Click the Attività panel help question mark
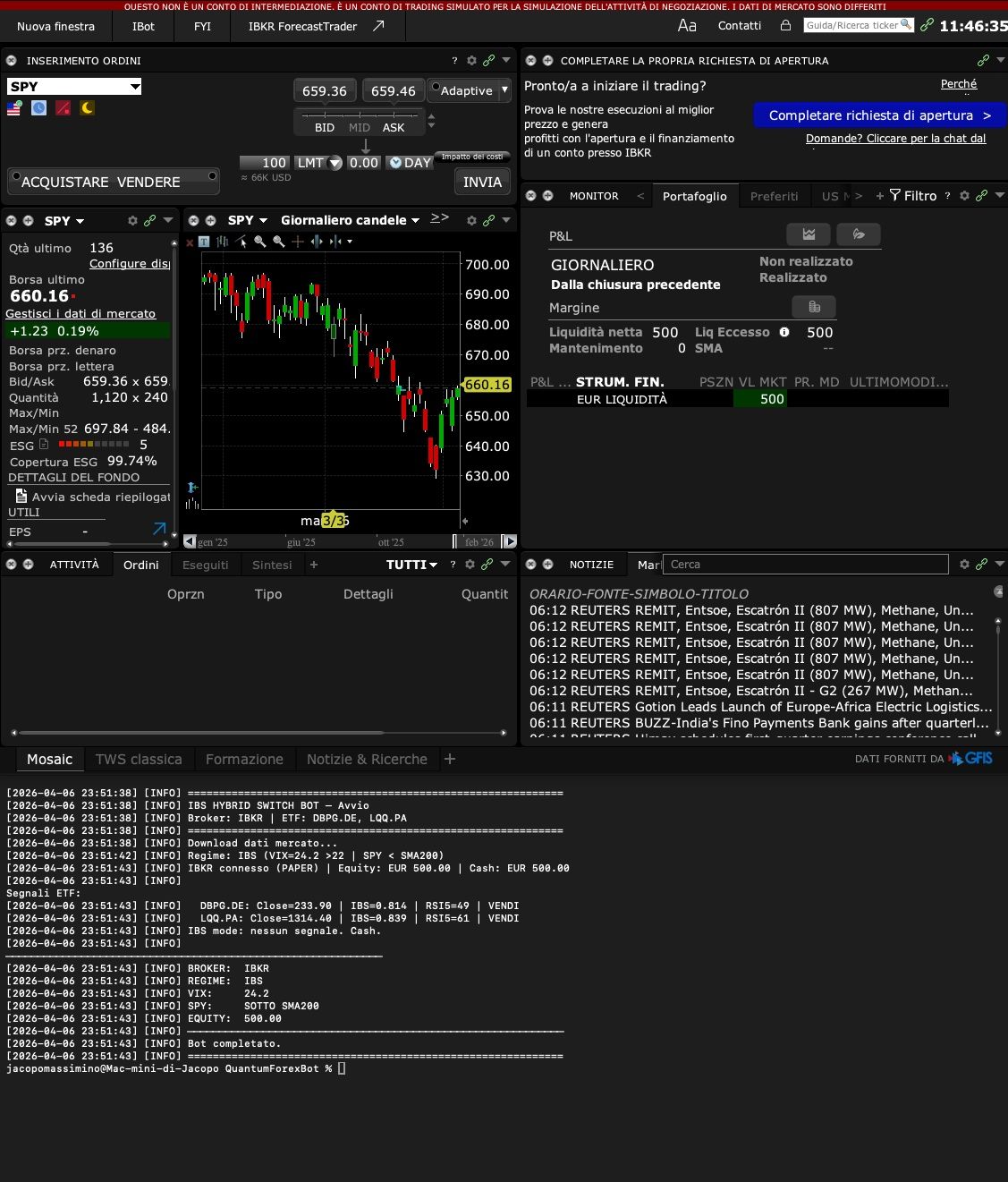Image resolution: width=1008 pixels, height=1182 pixels. tap(453, 565)
